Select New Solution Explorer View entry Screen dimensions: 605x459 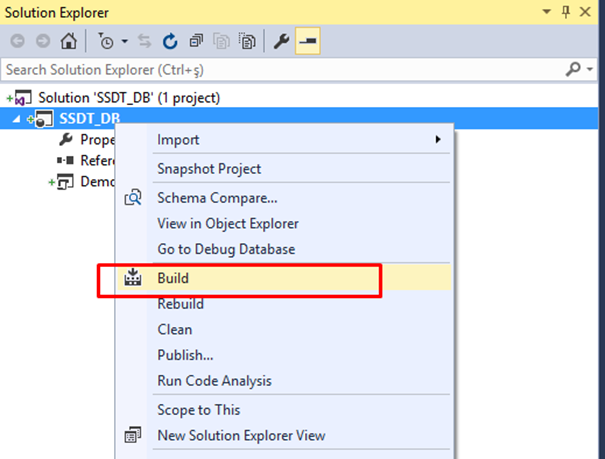click(284, 435)
